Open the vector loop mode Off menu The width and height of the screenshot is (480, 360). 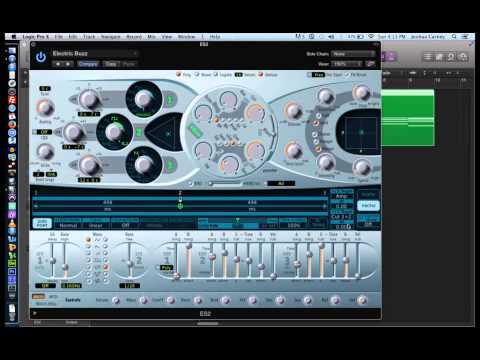point(125,225)
